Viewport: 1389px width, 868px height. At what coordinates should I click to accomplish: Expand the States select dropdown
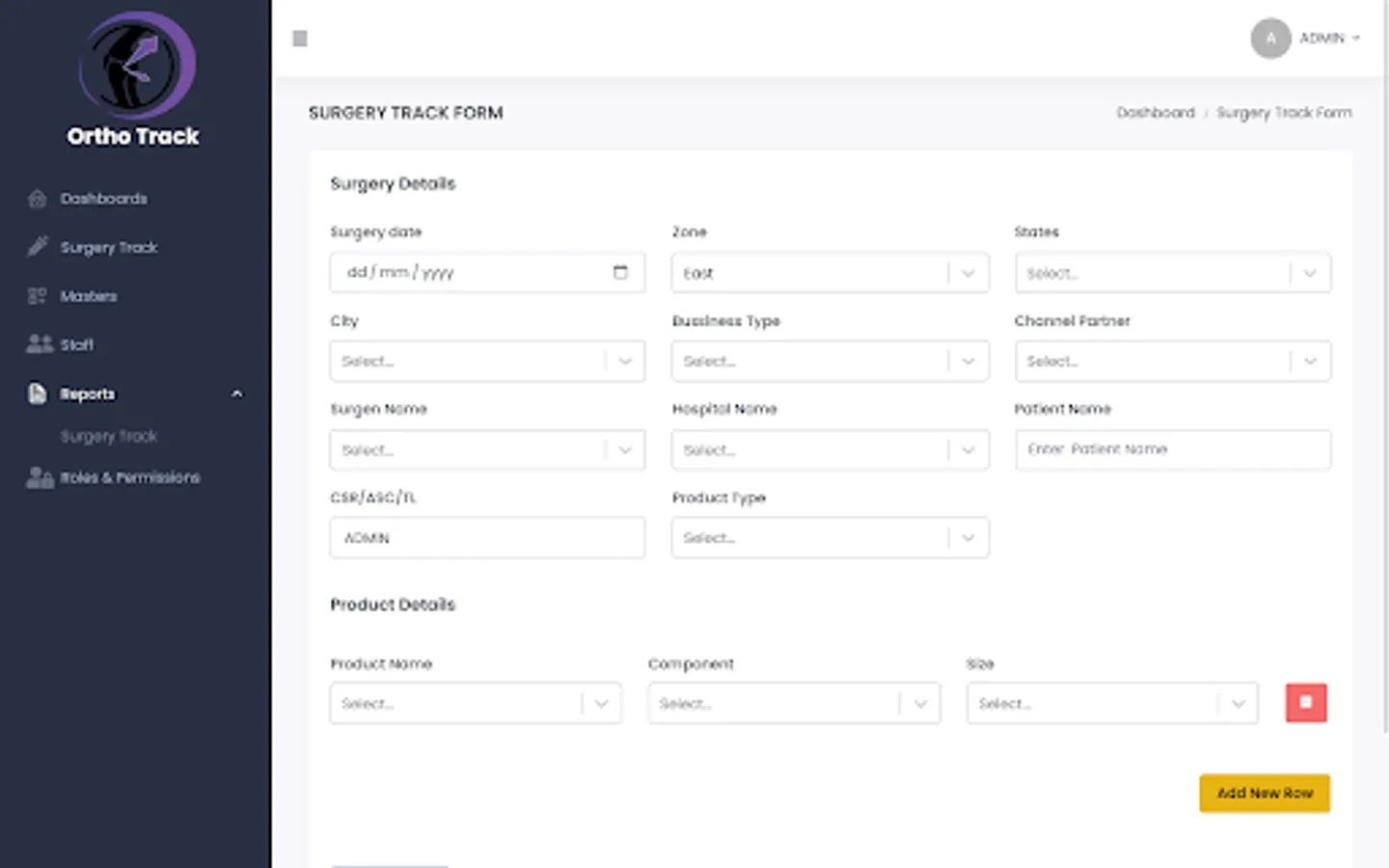[1172, 273]
